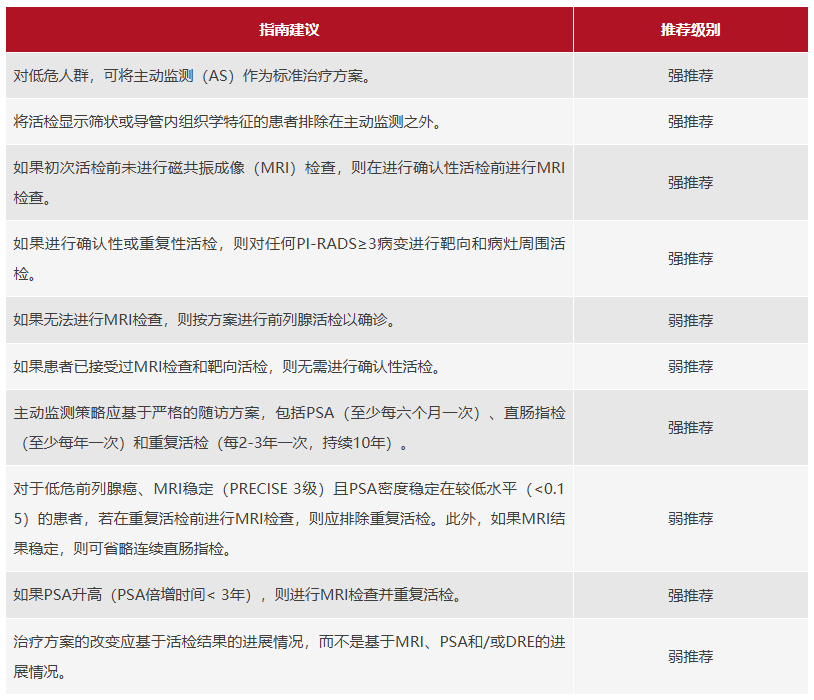Click the PRECISE 3级 recommendation paragraph
Image resolution: width=814 pixels, height=700 pixels.
pyautogui.click(x=289, y=519)
